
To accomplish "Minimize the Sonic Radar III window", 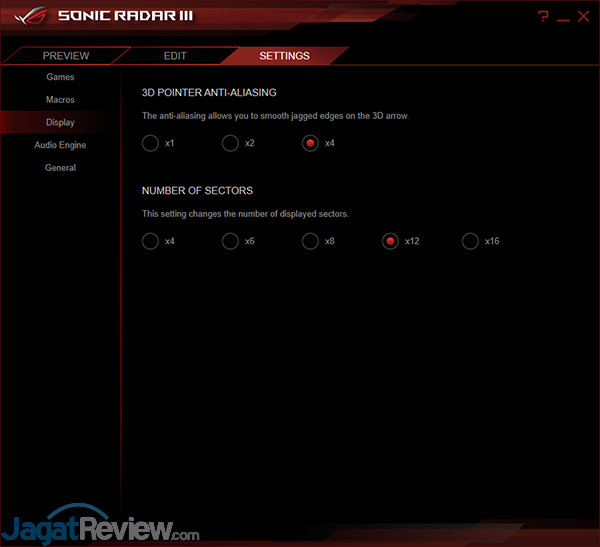I will pyautogui.click(x=563, y=19).
